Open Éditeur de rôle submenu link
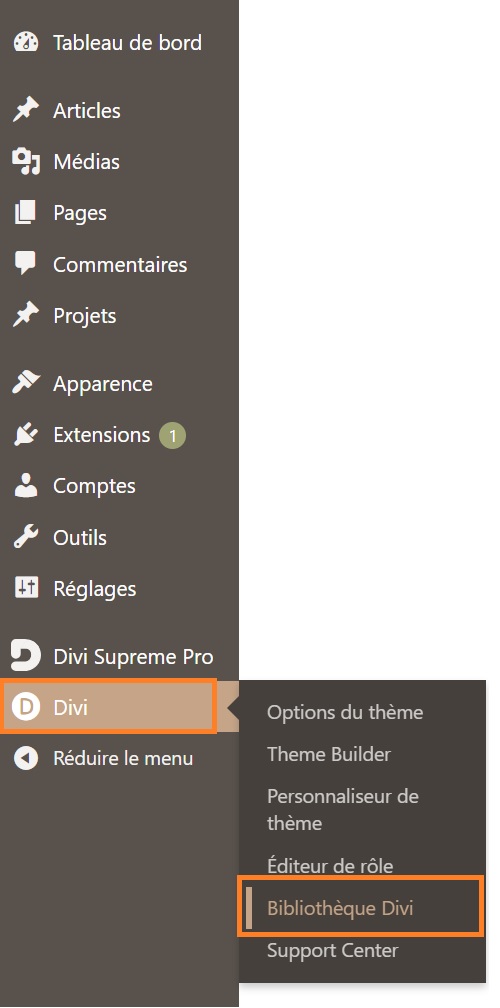Image resolution: width=500 pixels, height=1008 pixels. 330,866
